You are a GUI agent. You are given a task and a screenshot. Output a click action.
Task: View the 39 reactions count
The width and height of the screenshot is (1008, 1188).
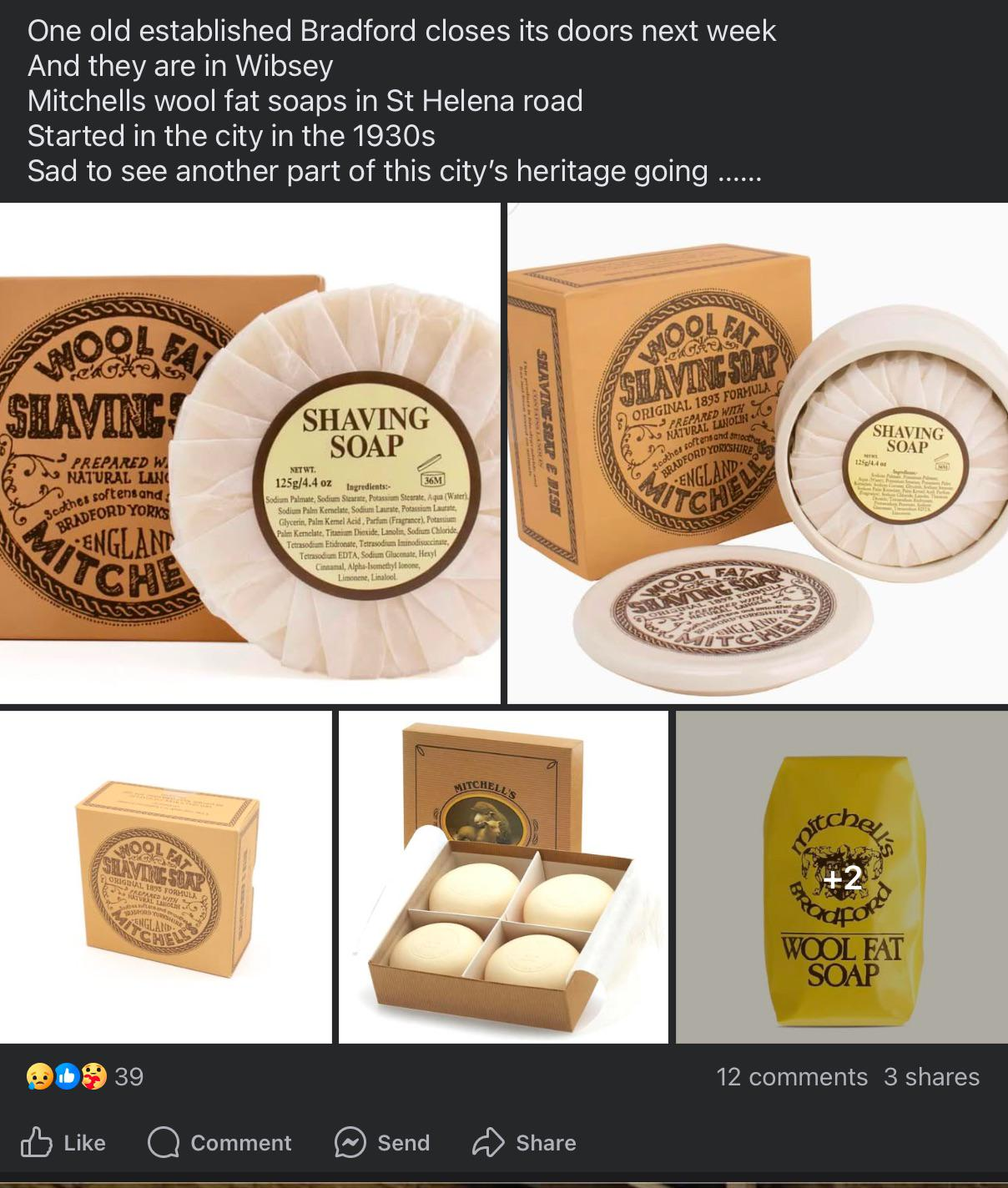click(x=129, y=1077)
